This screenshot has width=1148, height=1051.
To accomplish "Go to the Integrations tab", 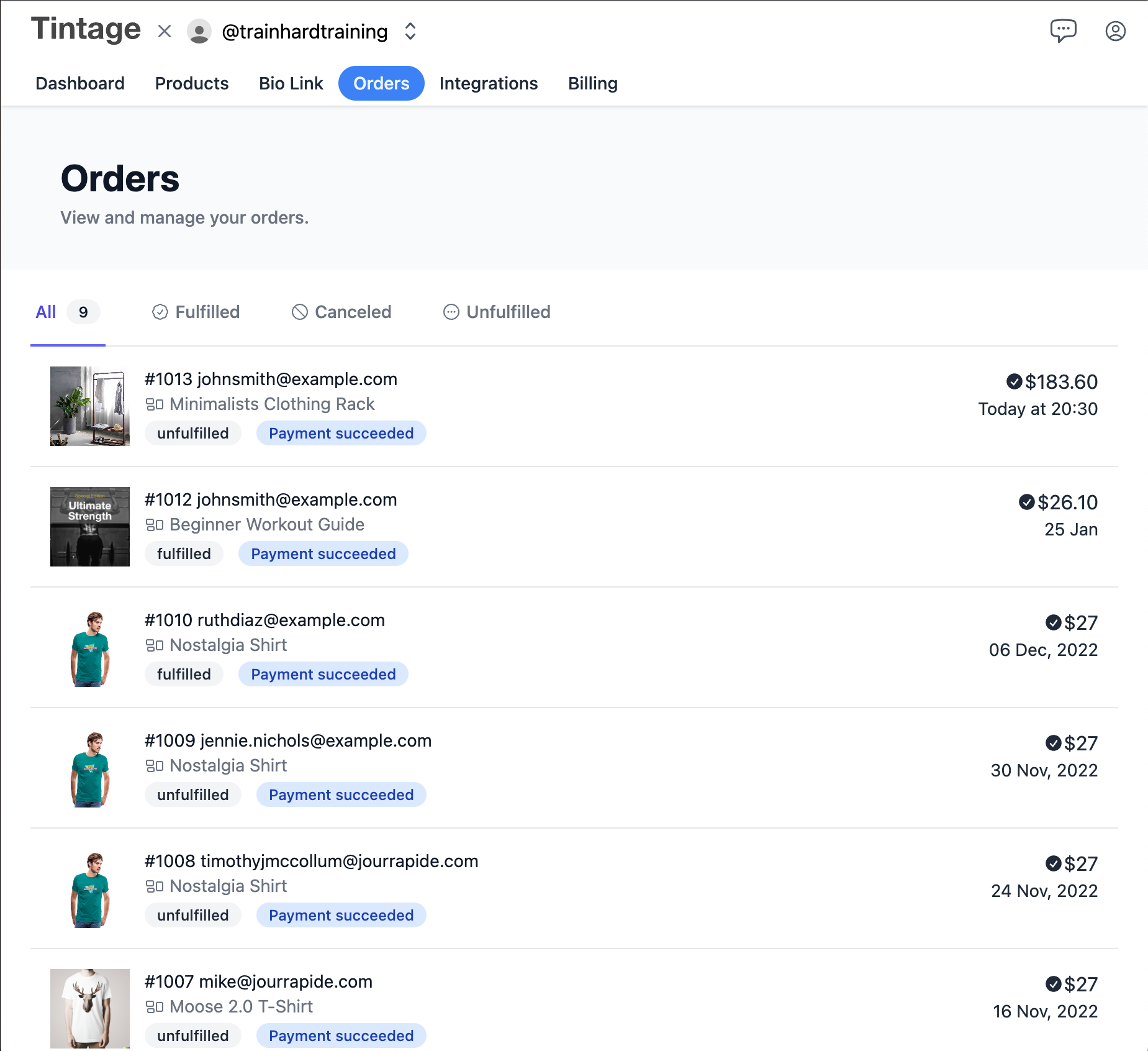I will (x=488, y=83).
